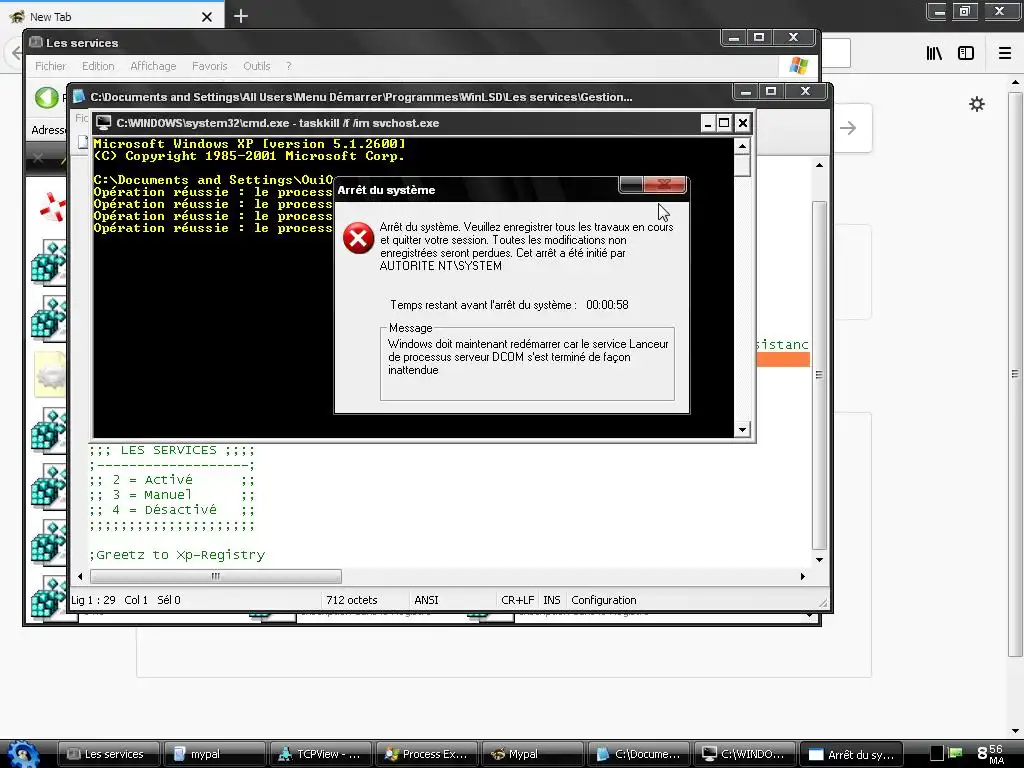1024x768 pixels.
Task: Open the Fichier menu in Les services
Action: click(50, 66)
